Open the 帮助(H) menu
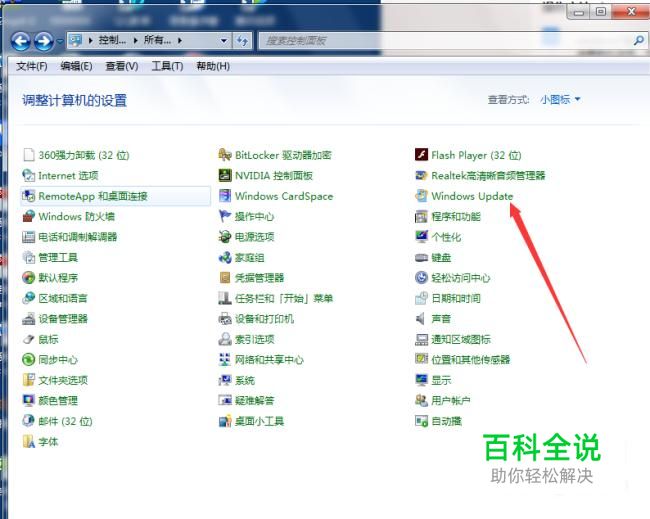 pos(213,66)
